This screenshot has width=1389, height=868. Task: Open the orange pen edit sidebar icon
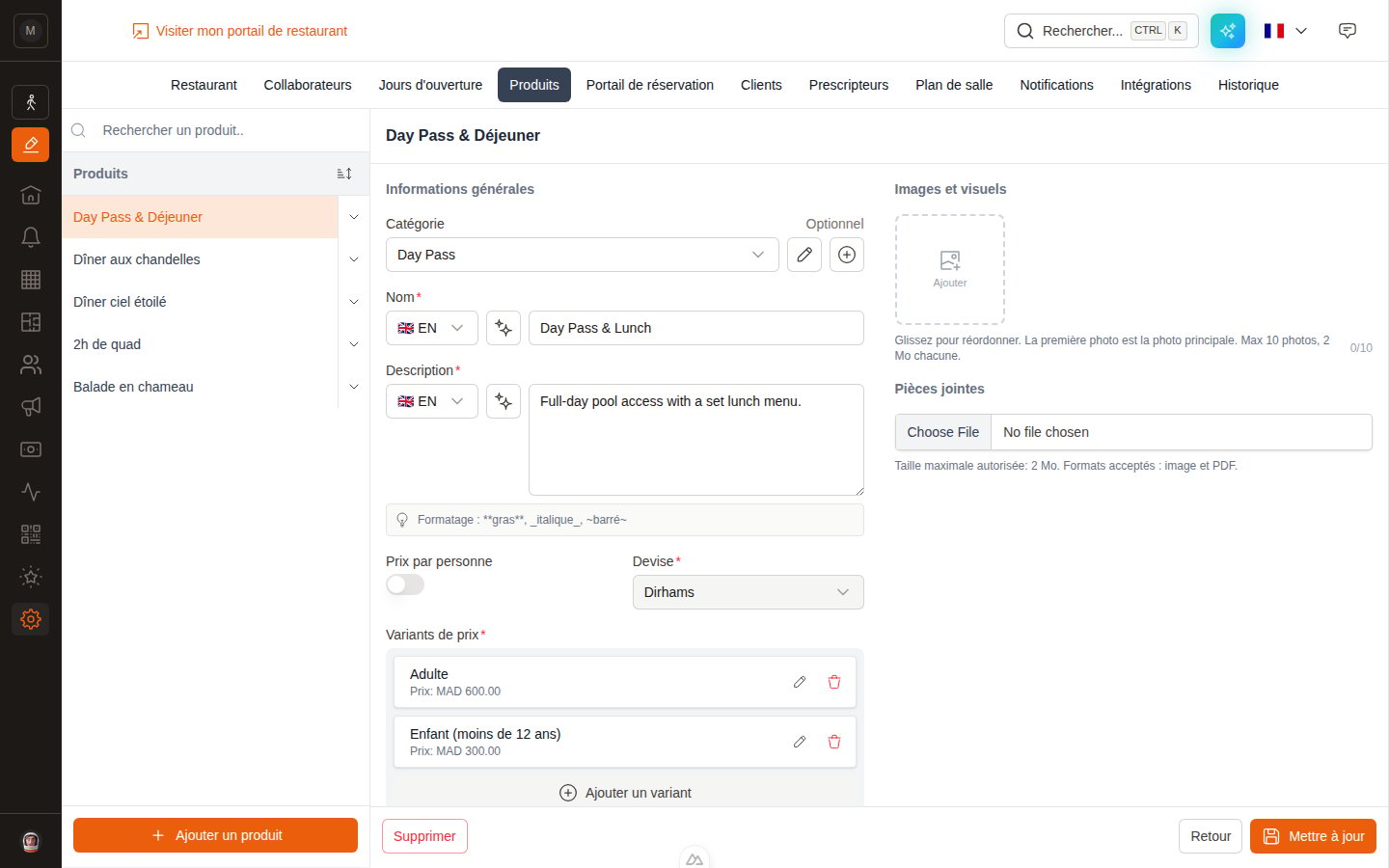click(x=31, y=145)
